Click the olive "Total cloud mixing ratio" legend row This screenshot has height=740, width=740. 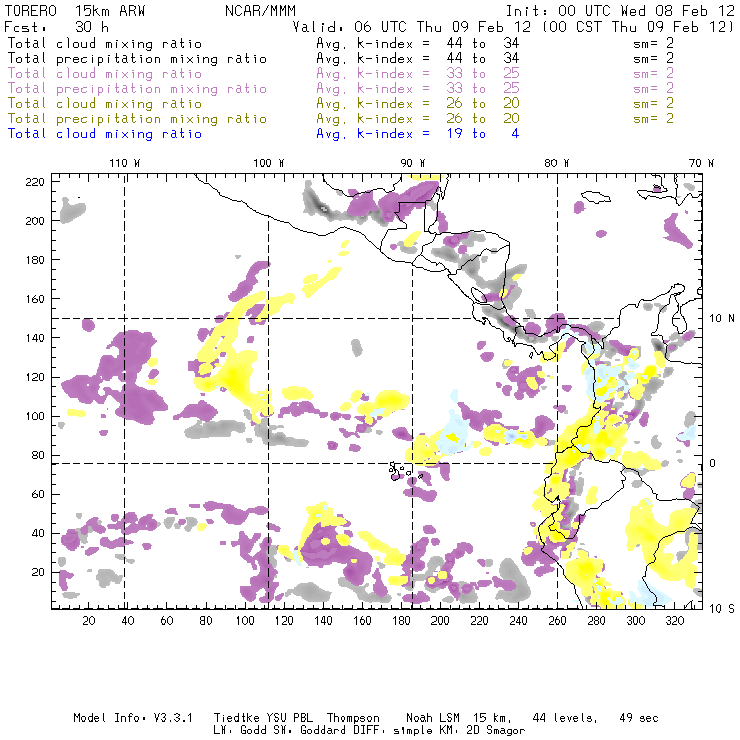105,103
